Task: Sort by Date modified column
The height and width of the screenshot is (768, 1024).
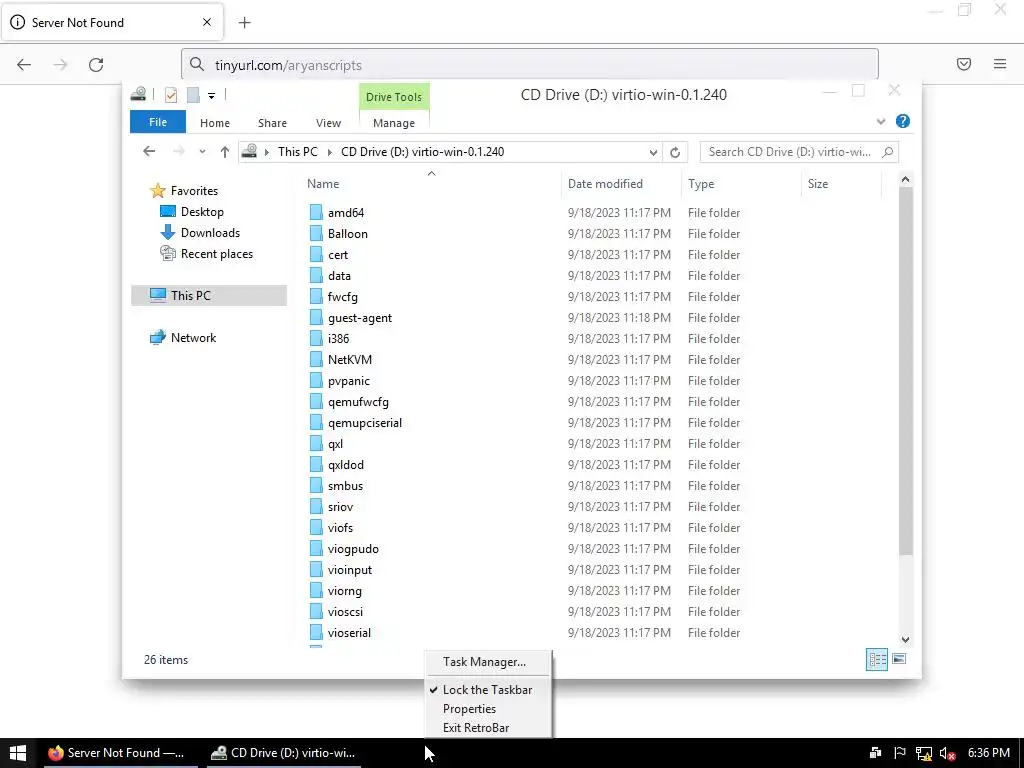Action: click(x=605, y=184)
